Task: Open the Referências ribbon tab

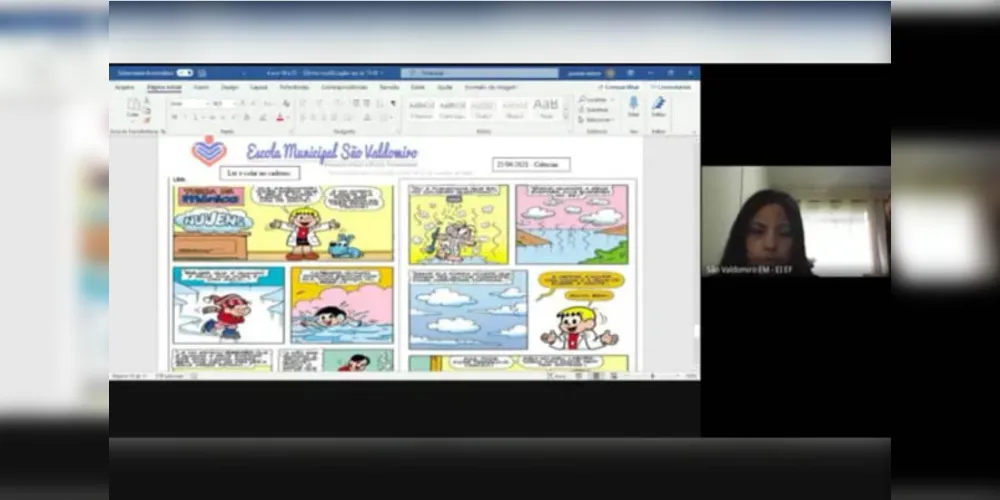Action: pos(294,87)
